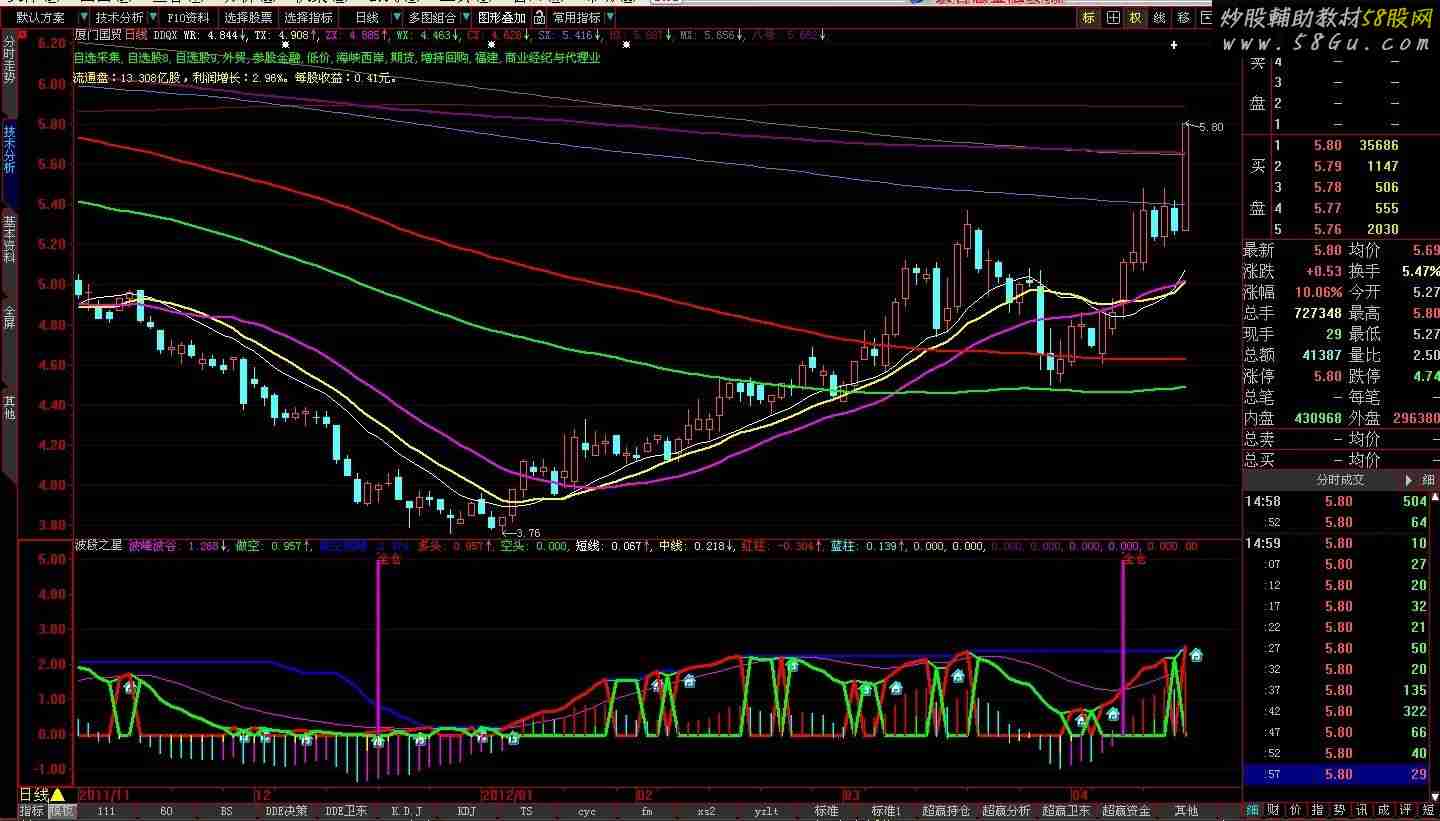Select the K.D.J indicator tab
Image resolution: width=1440 pixels, height=821 pixels.
pos(406,811)
